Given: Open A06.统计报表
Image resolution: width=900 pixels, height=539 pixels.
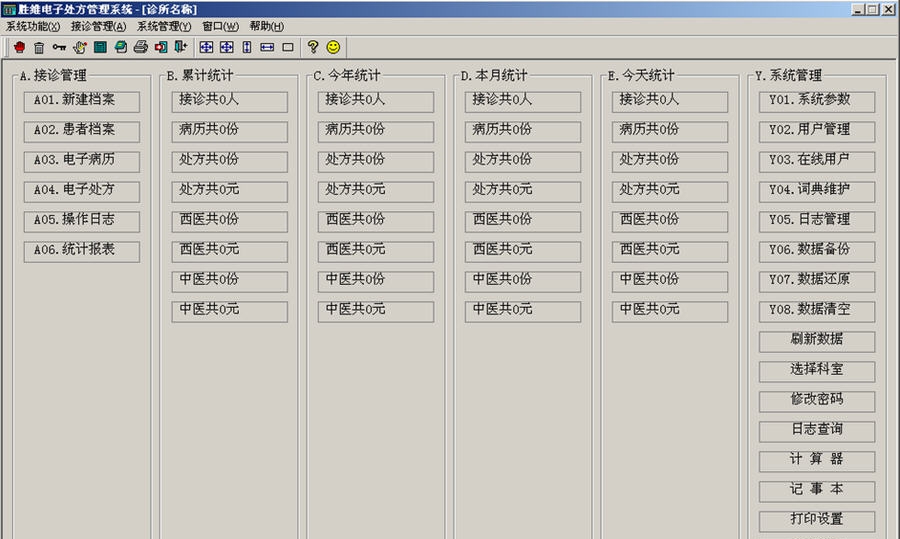Looking at the screenshot, I should coord(82,251).
